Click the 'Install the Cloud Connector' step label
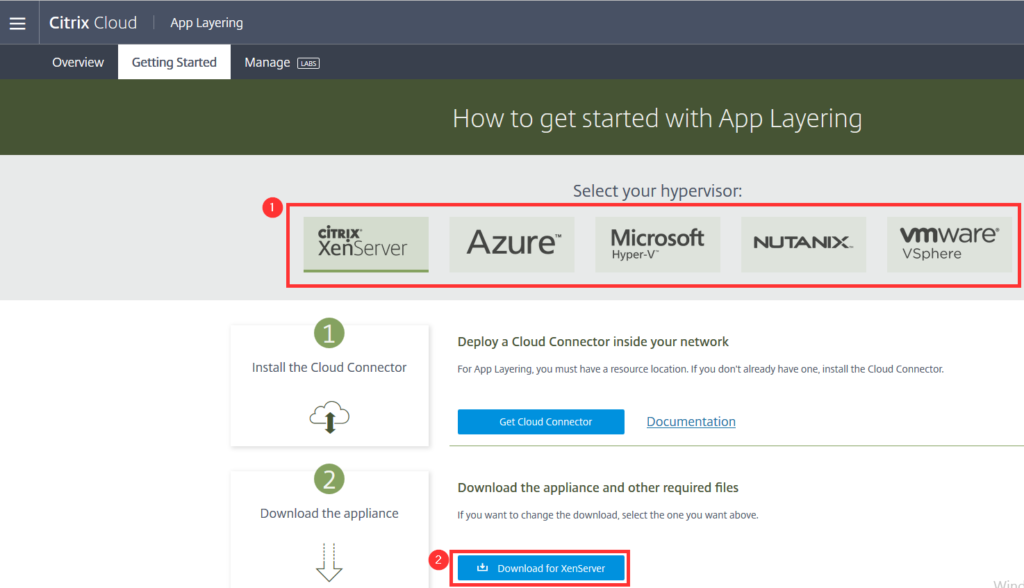This screenshot has height=588, width=1024. pos(329,367)
